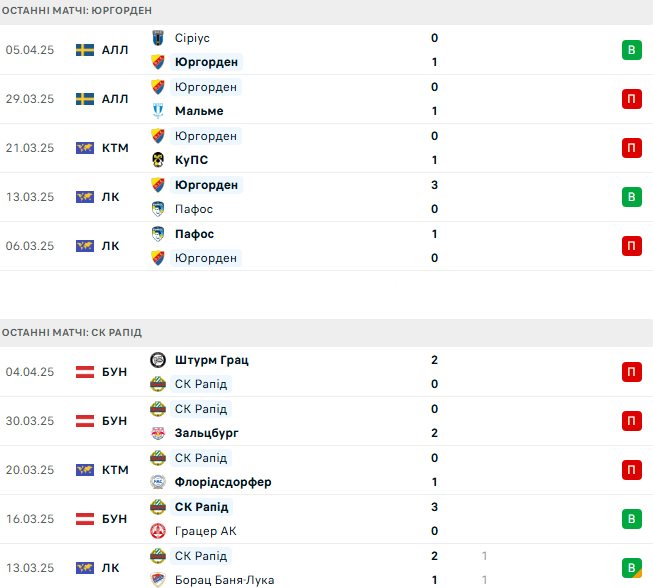Click red loss badge for Malmö match
The height and width of the screenshot is (588, 653).
(632, 99)
